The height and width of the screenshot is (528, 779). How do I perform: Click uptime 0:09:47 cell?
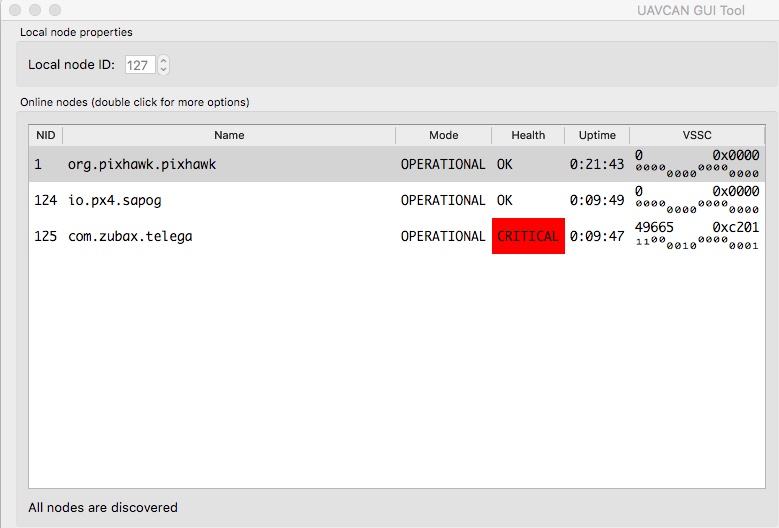click(x=597, y=236)
